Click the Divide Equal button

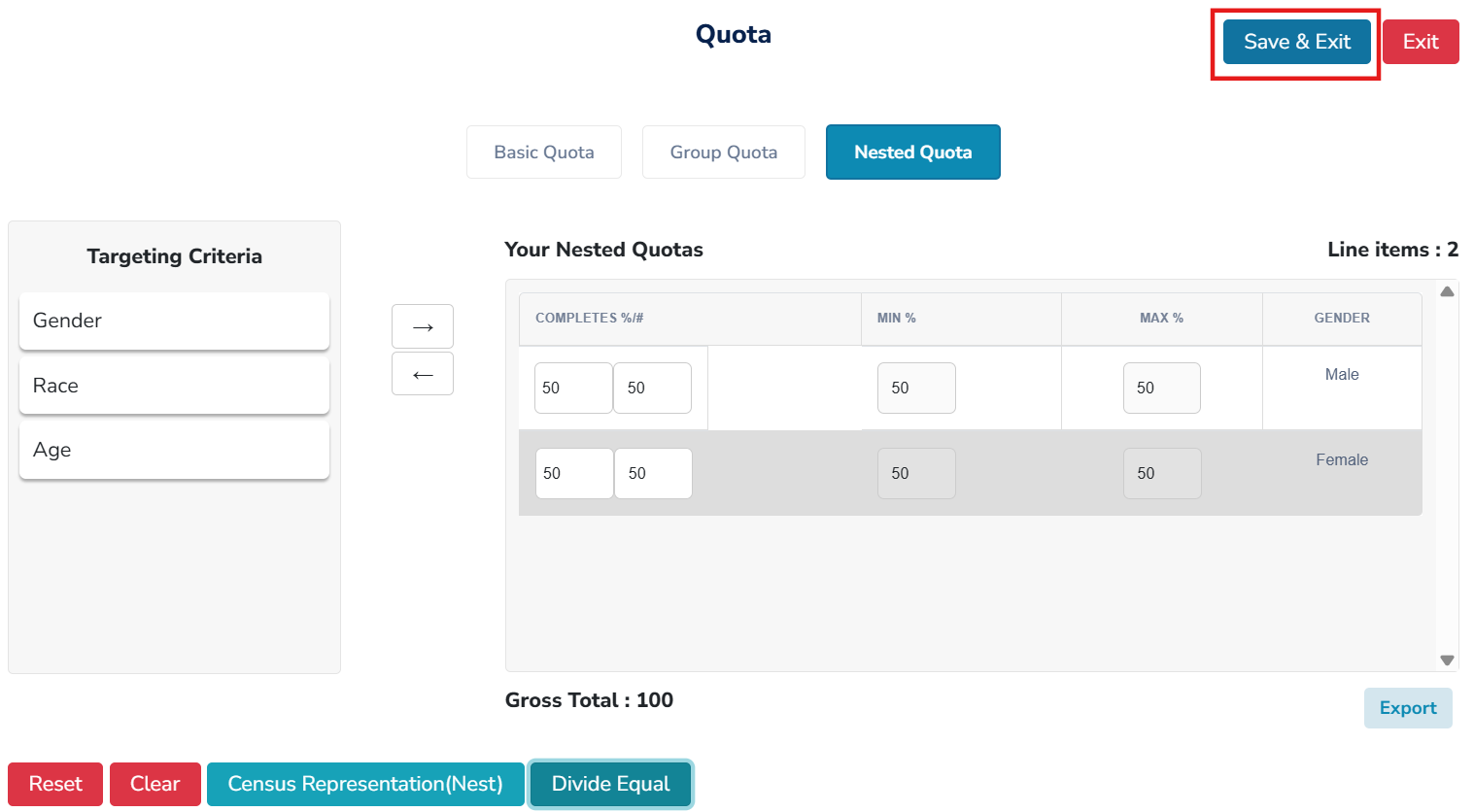pos(610,784)
